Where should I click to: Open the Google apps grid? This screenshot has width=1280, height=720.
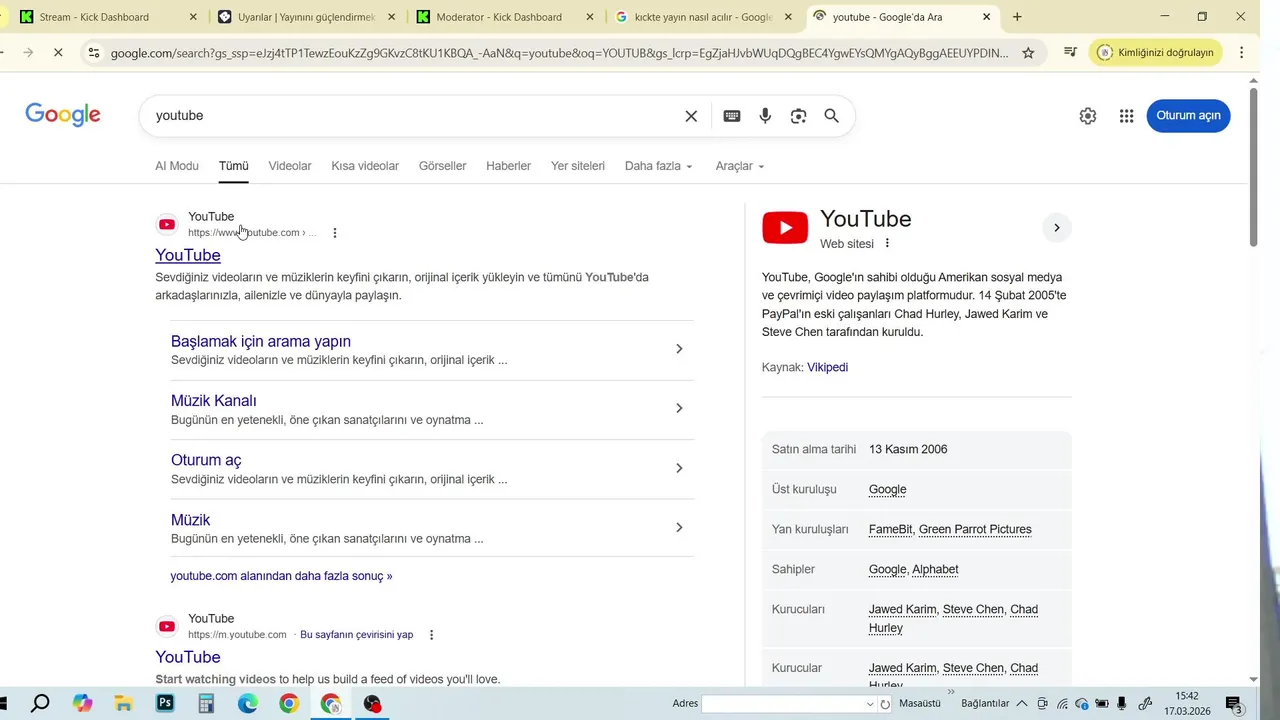(x=1127, y=116)
